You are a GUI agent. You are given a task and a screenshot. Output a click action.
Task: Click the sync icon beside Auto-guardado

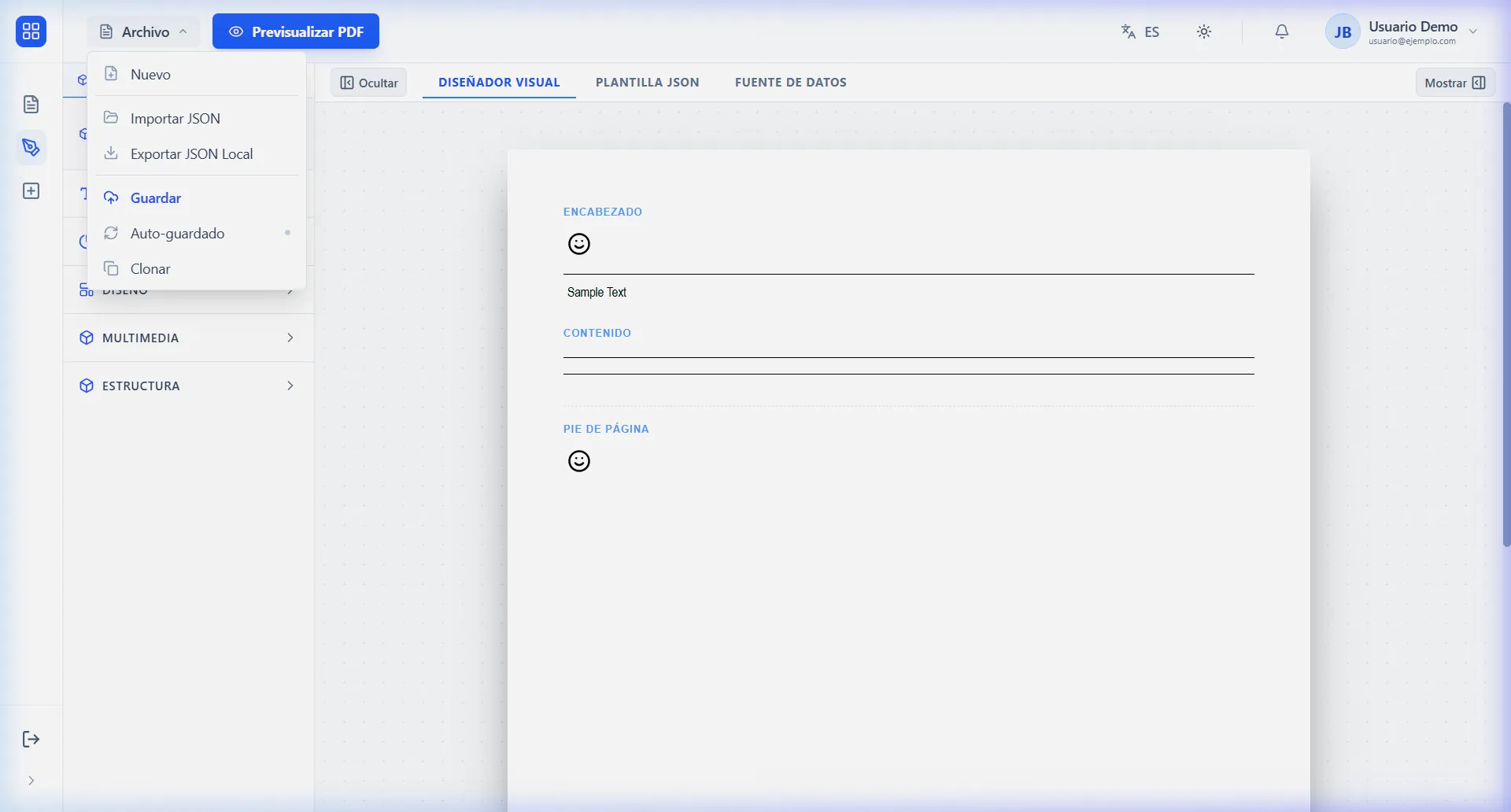(111, 233)
